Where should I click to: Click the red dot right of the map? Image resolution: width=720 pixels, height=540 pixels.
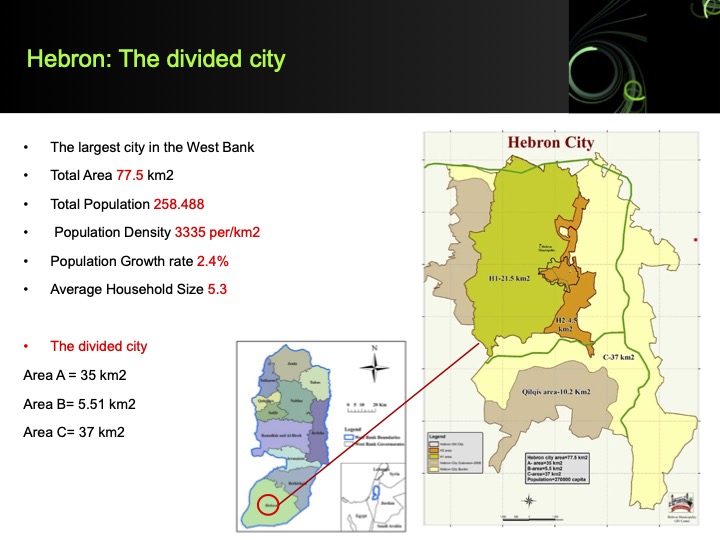point(695,240)
